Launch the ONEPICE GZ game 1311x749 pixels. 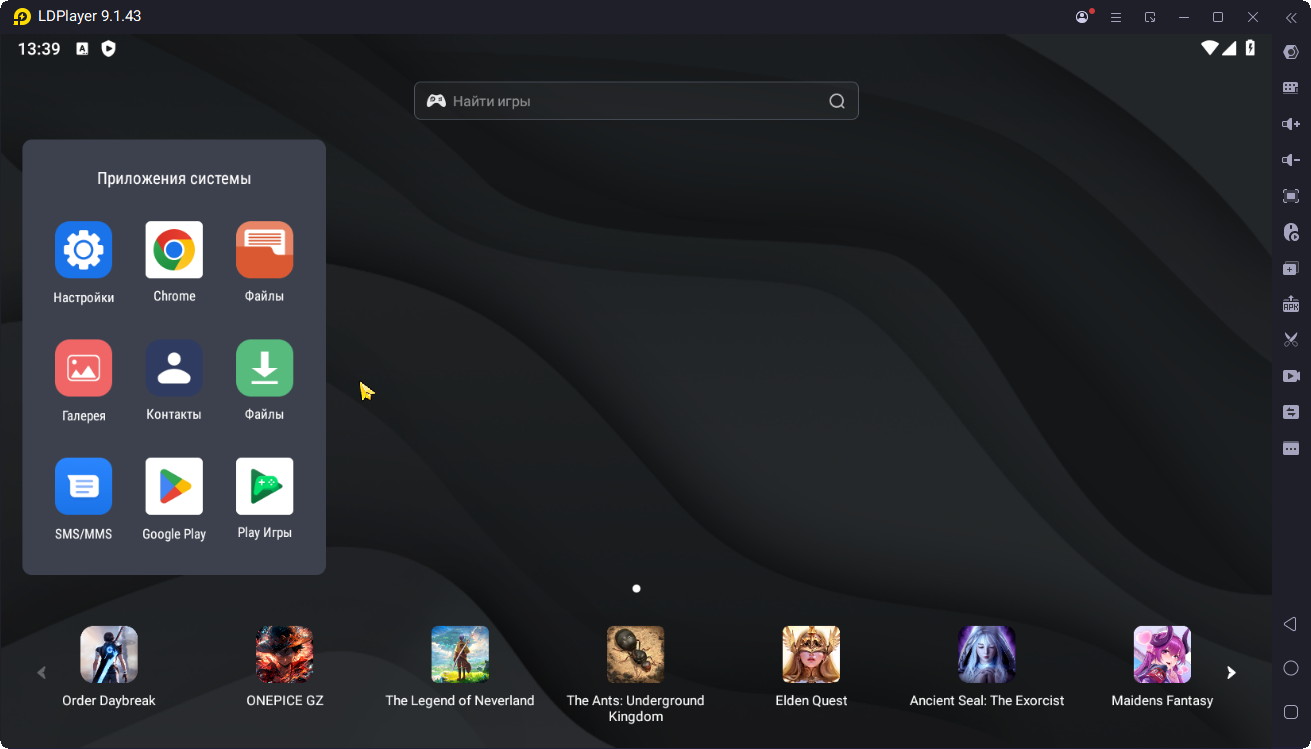tap(285, 655)
